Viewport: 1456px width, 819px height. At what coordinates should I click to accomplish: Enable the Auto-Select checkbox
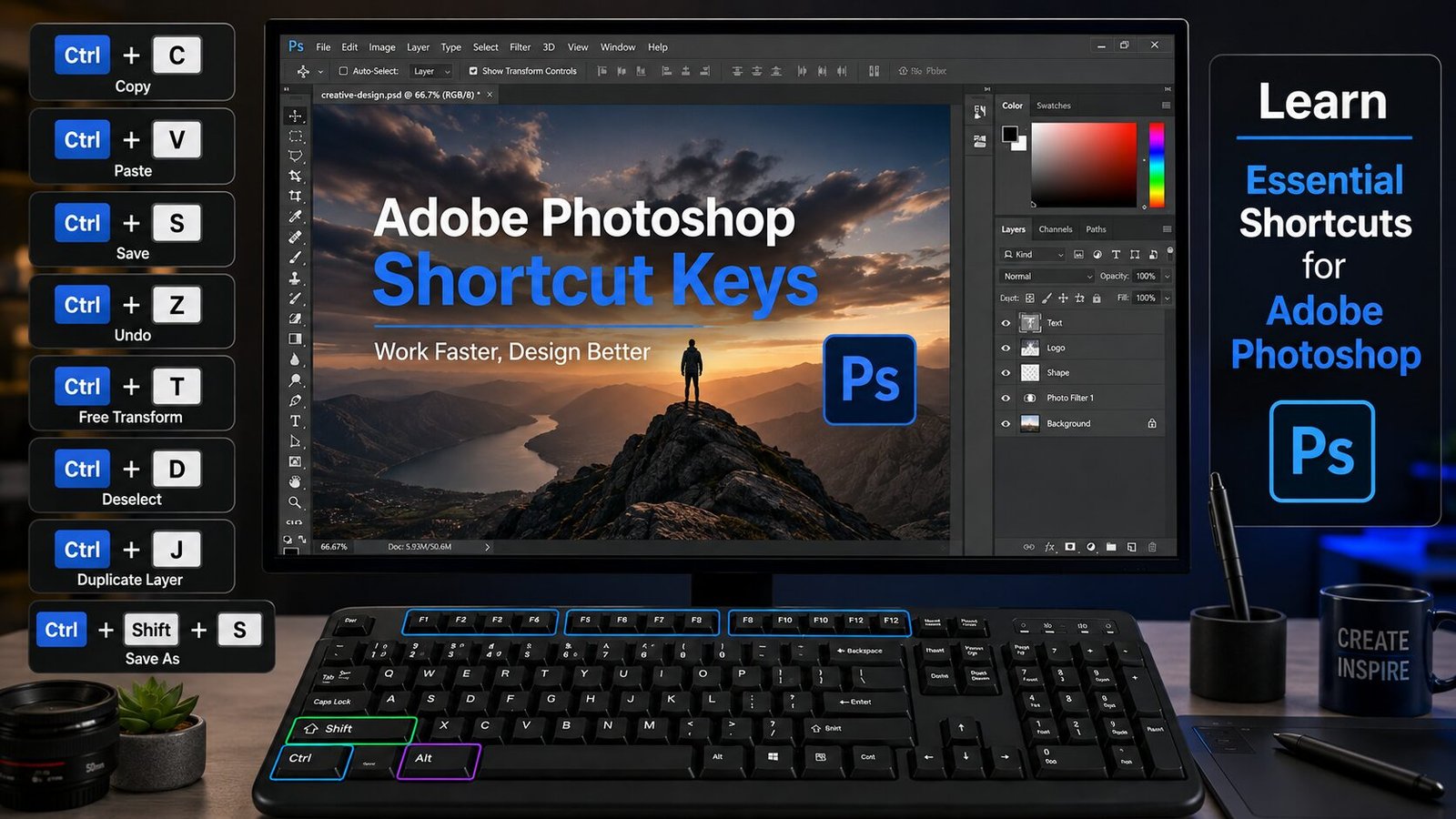pos(343,71)
